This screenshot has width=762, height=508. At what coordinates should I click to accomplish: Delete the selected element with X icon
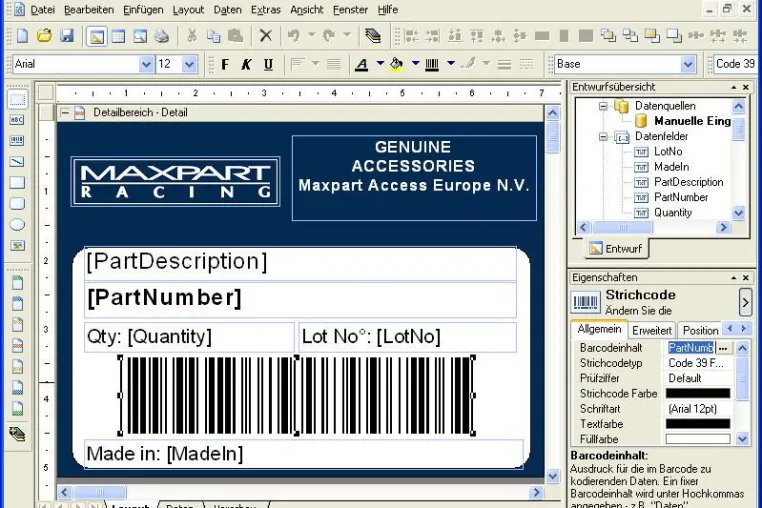pyautogui.click(x=265, y=35)
